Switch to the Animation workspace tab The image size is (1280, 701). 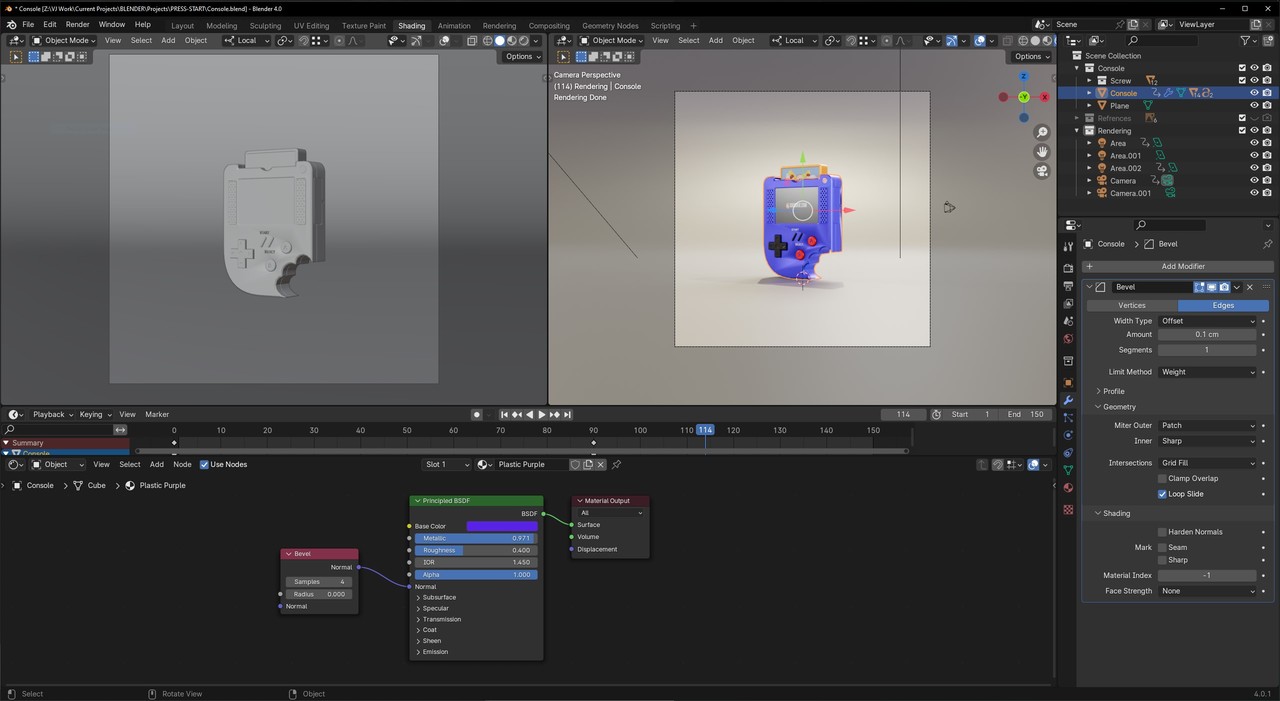[x=453, y=26]
